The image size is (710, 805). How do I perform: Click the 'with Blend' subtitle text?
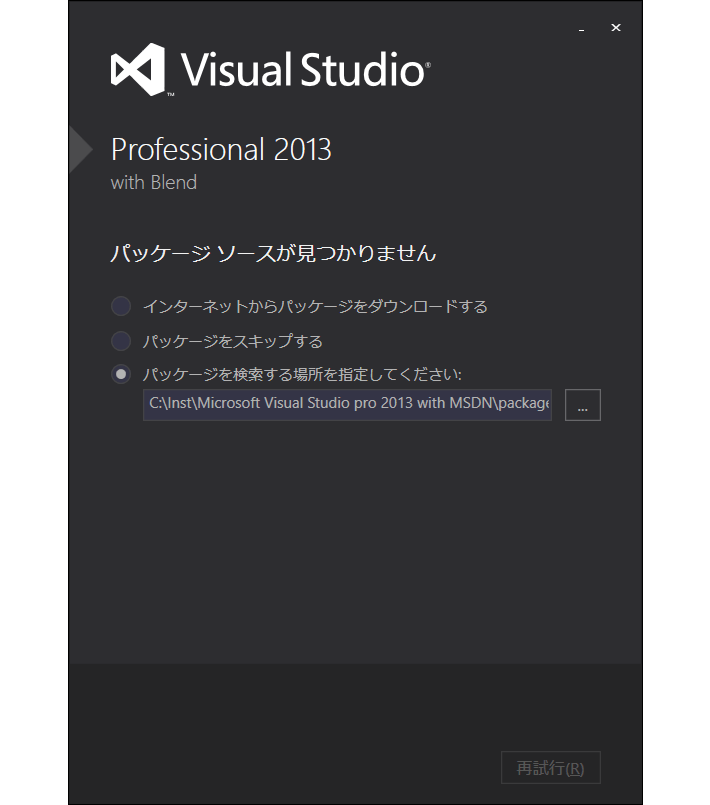pos(154,183)
